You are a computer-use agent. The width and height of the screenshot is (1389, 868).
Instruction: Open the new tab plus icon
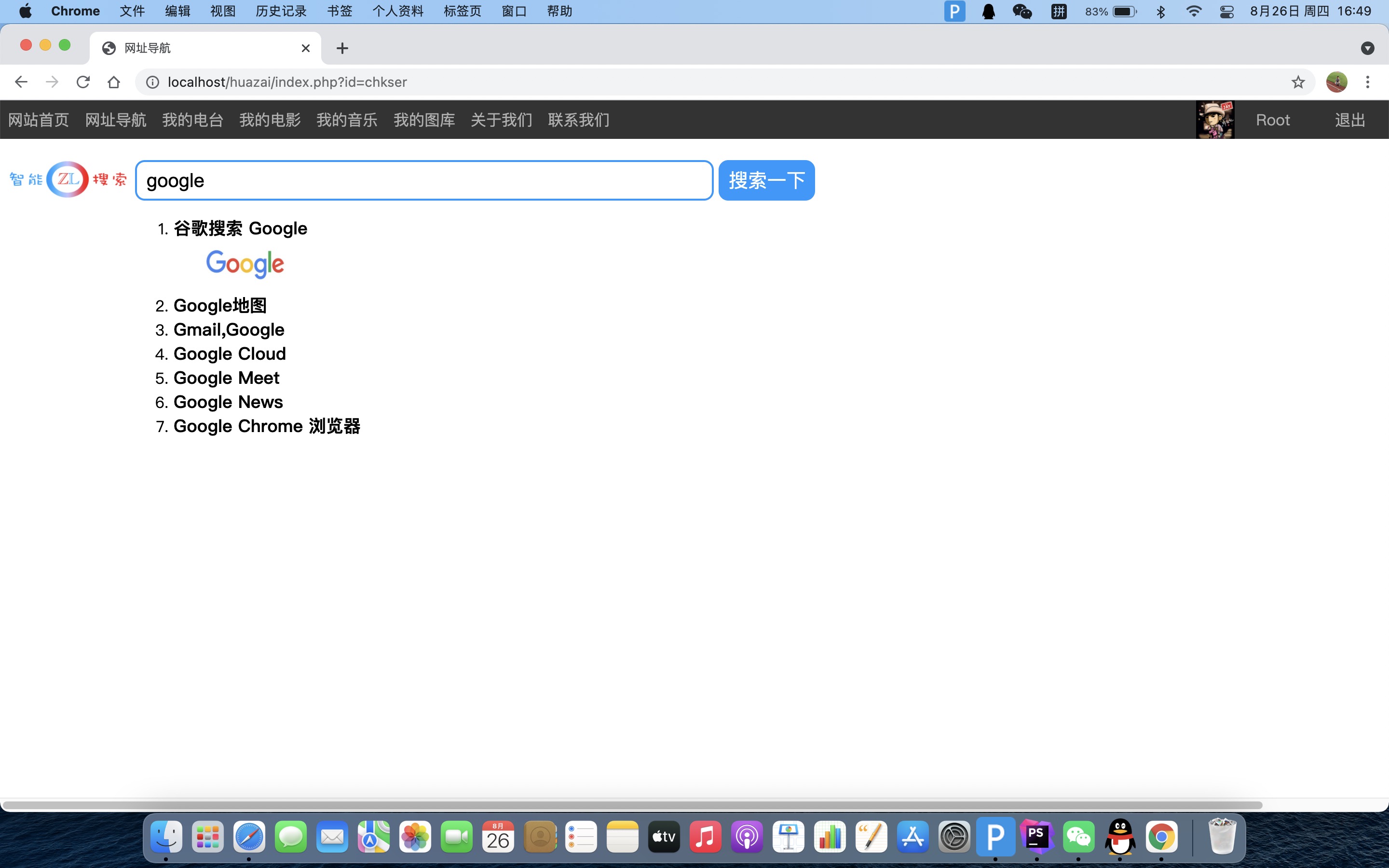342,48
